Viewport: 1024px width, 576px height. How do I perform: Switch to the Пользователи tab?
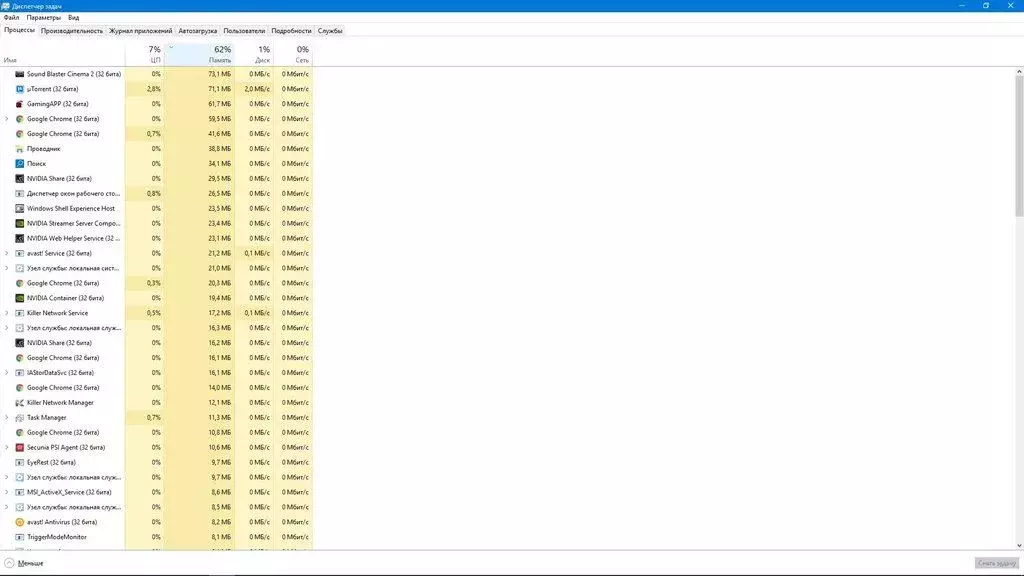tap(244, 31)
